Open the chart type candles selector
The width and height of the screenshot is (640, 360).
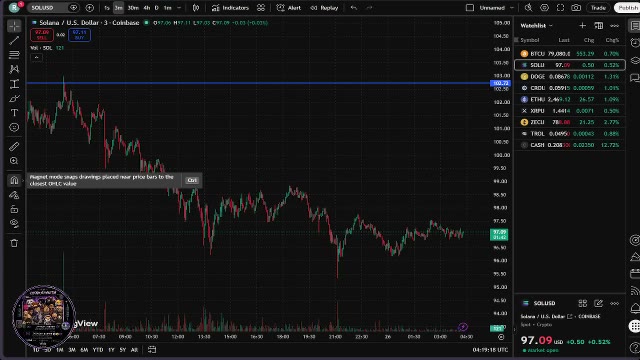point(196,8)
